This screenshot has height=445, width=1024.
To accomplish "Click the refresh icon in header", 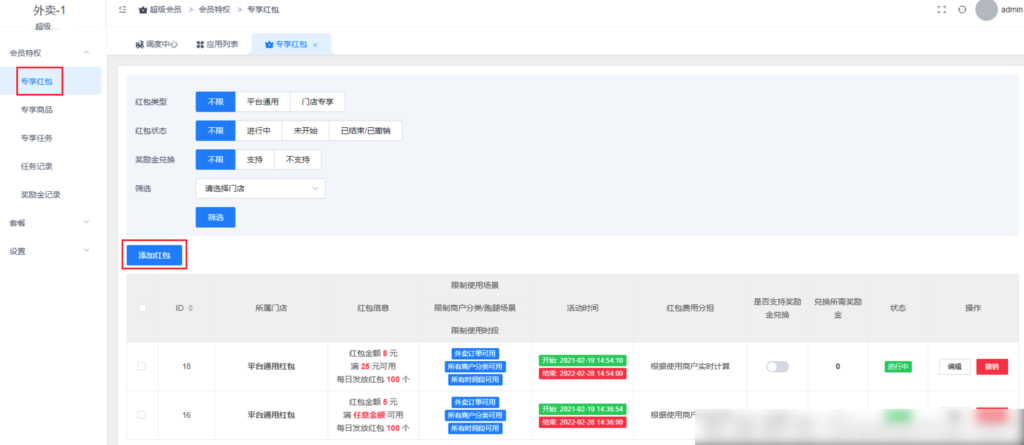I will (x=962, y=10).
